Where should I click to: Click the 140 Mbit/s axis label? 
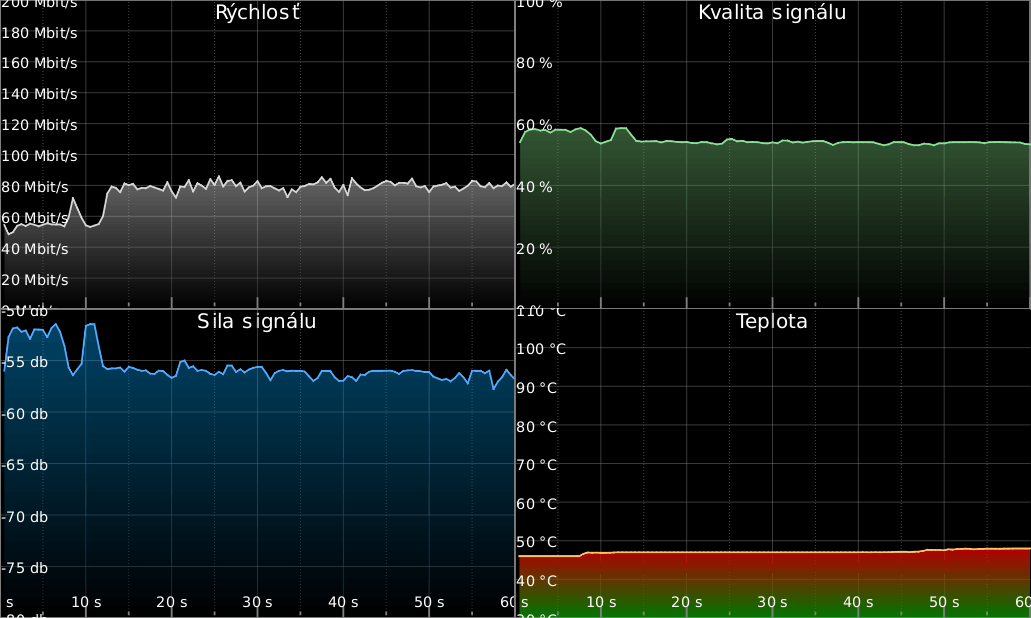(39, 94)
